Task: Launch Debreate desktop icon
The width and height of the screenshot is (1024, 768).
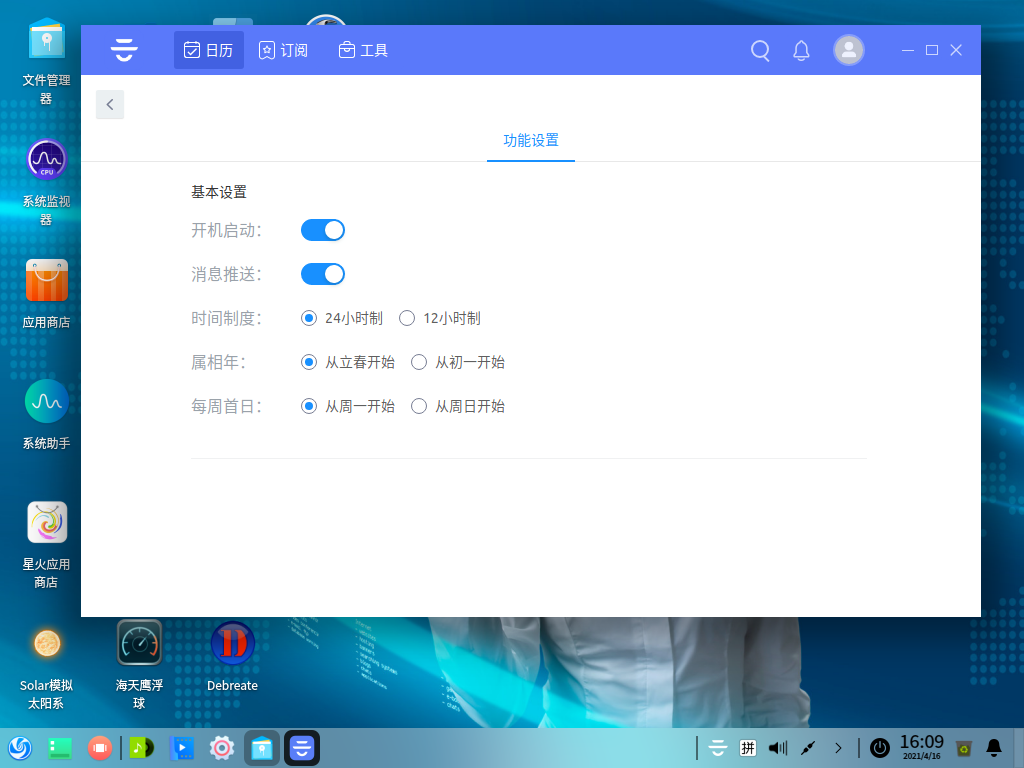Action: click(x=232, y=657)
